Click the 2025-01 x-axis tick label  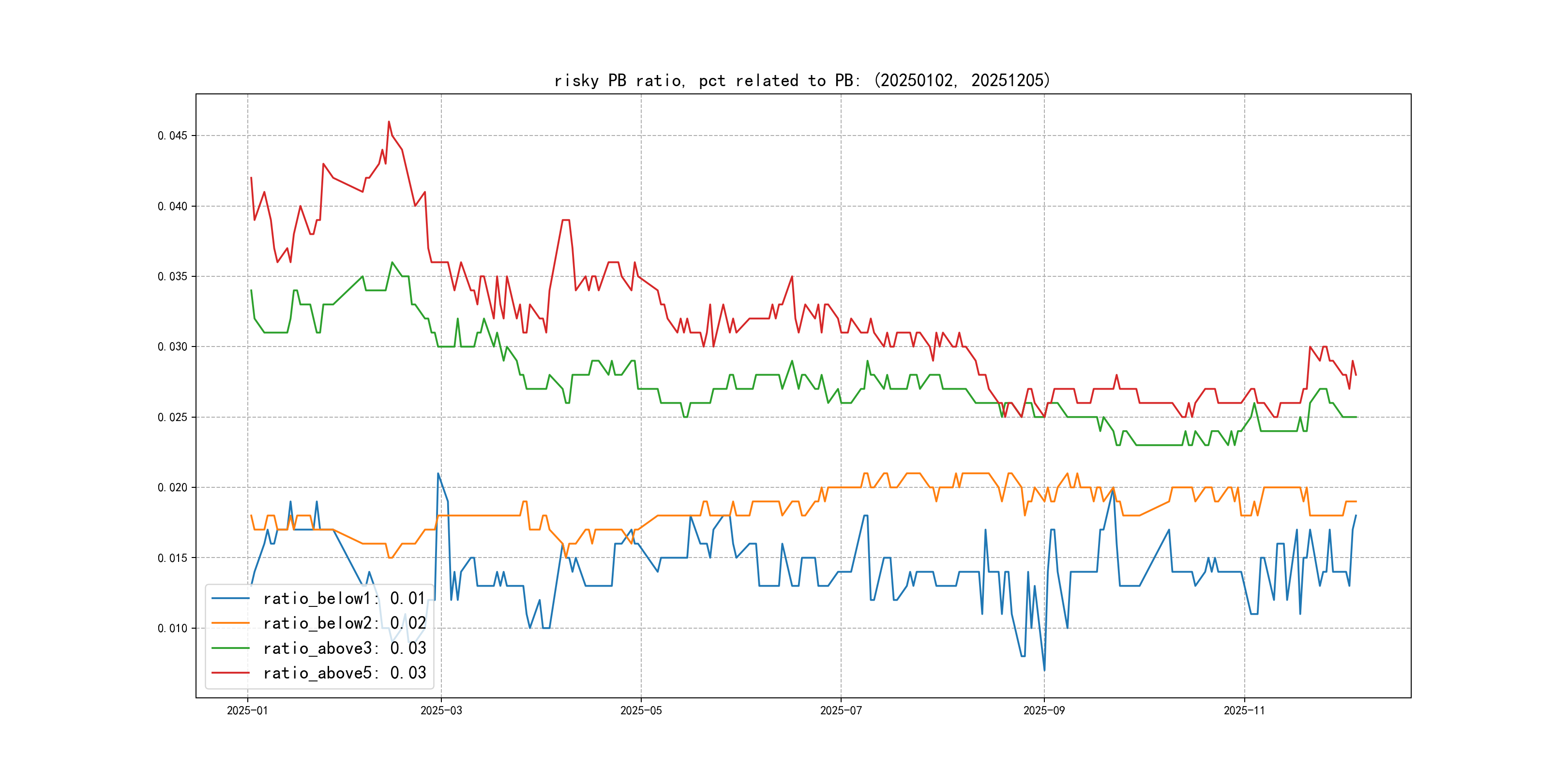247,710
